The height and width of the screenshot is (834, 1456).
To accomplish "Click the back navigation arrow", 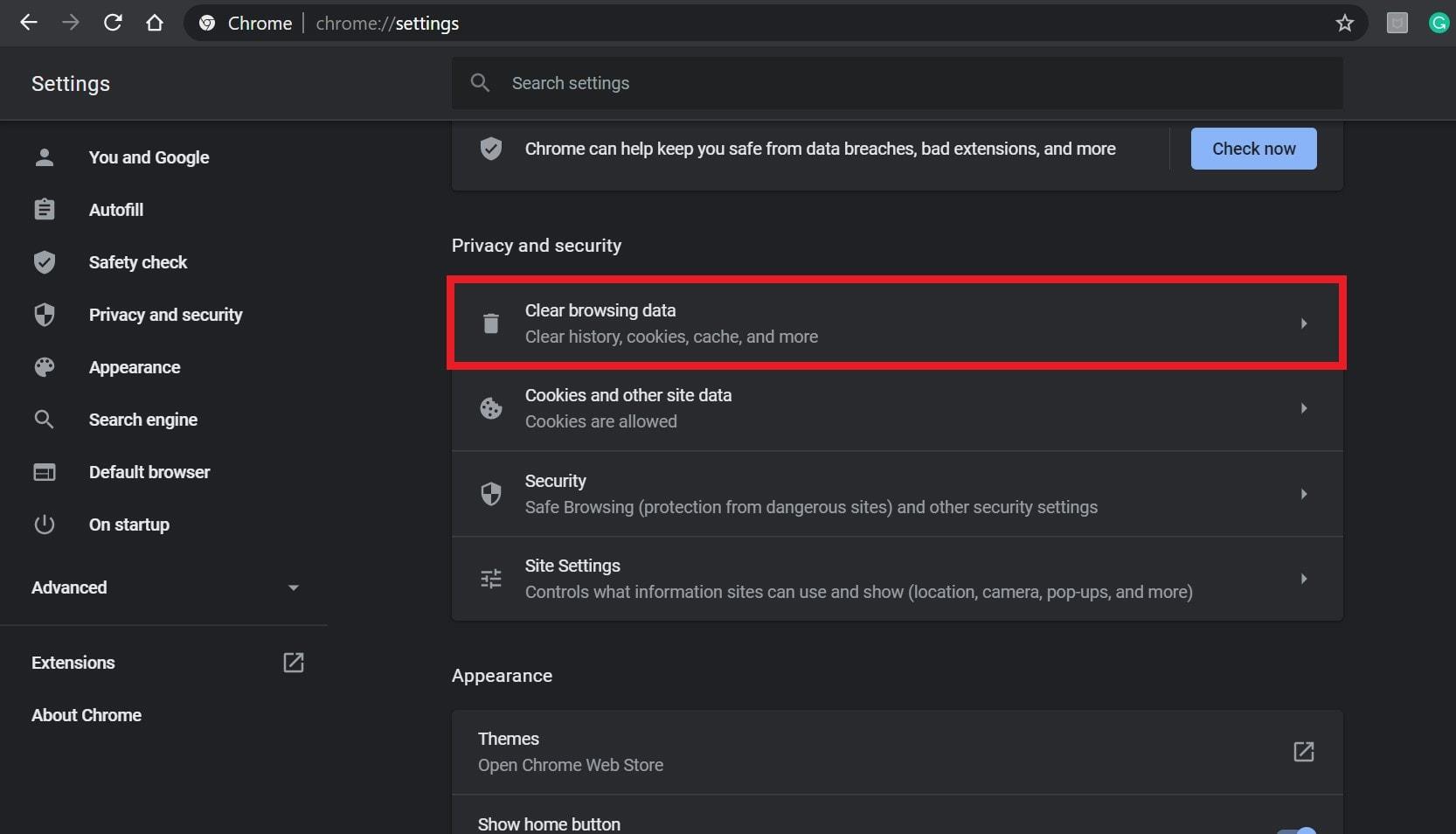I will 29,23.
